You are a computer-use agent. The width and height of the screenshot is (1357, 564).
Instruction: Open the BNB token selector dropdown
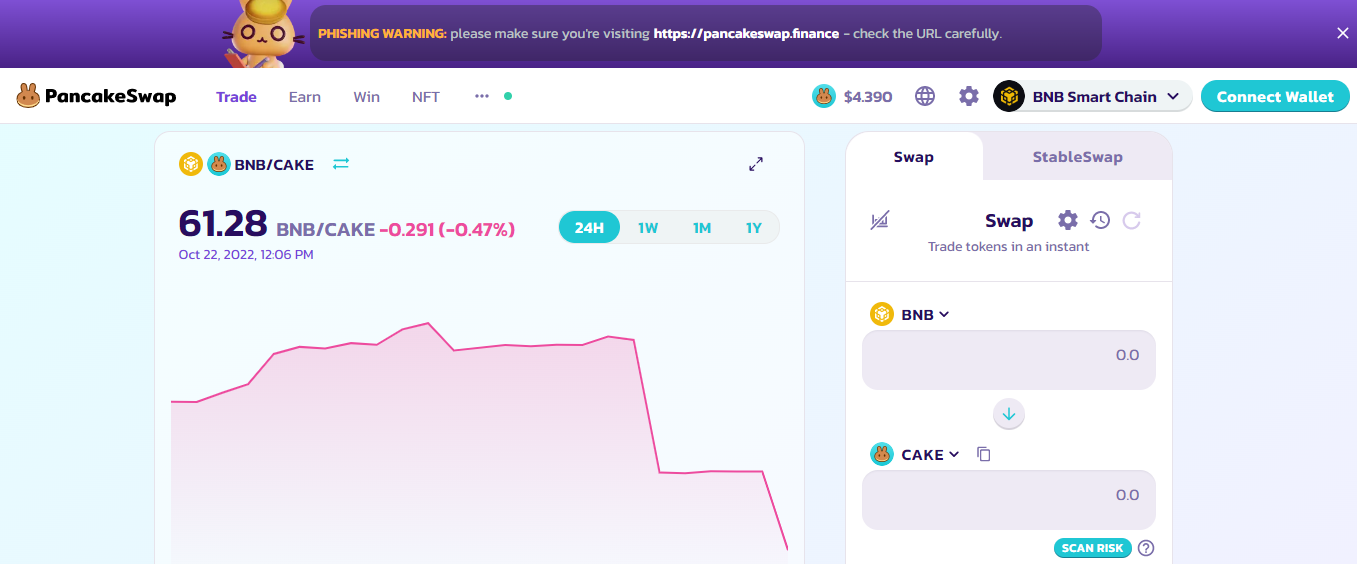tap(910, 314)
